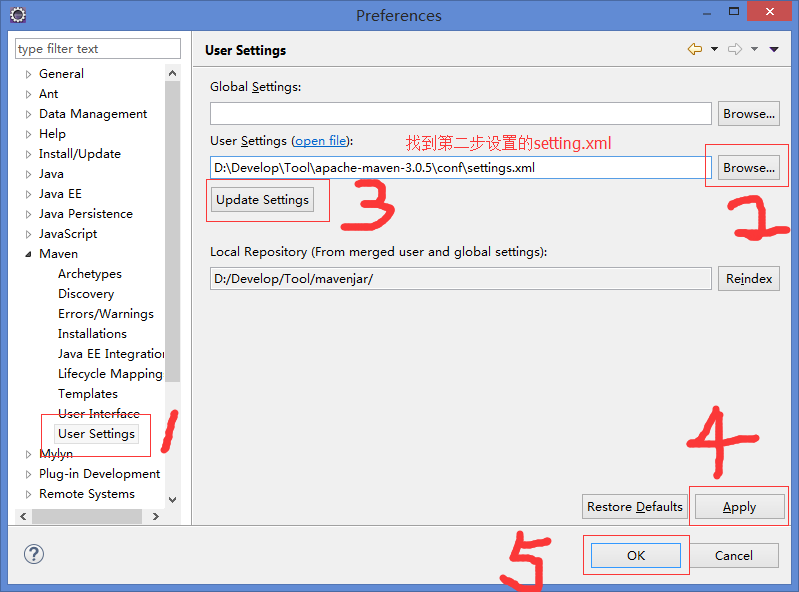Open the forward history dropdown arrow
This screenshot has height=592, width=799.
coord(754,49)
